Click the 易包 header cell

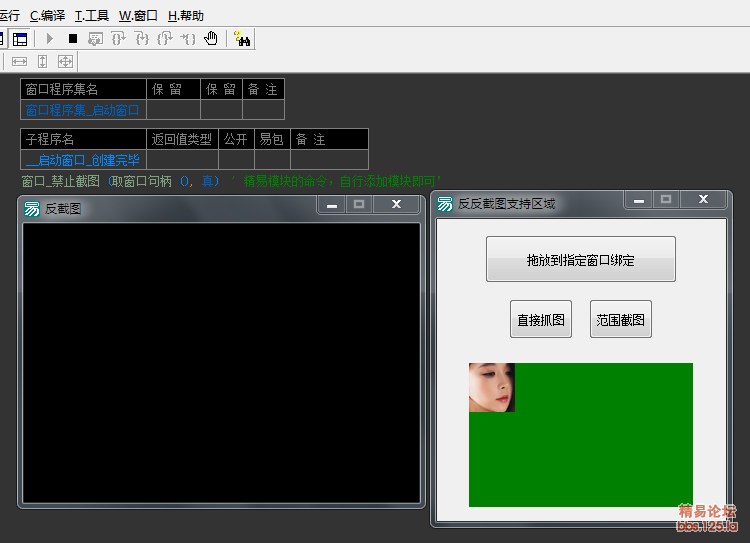click(272, 139)
